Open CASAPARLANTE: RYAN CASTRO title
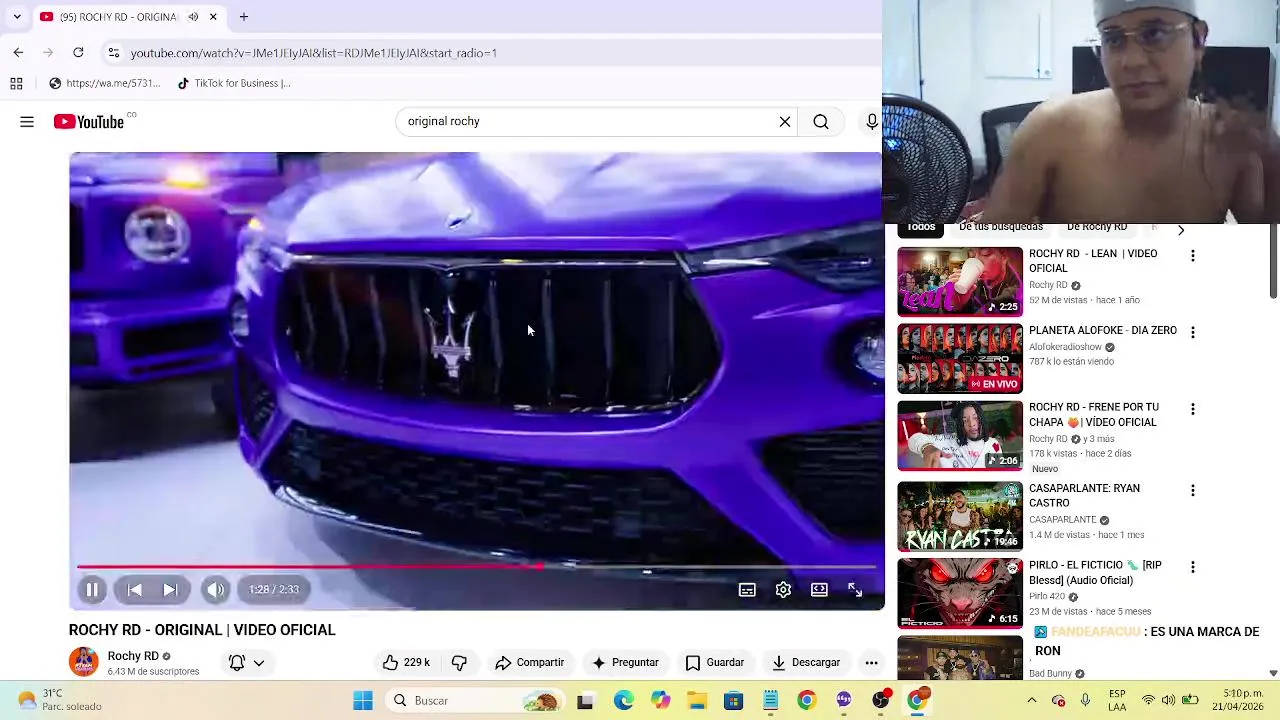1280x720 pixels. tap(1084, 496)
